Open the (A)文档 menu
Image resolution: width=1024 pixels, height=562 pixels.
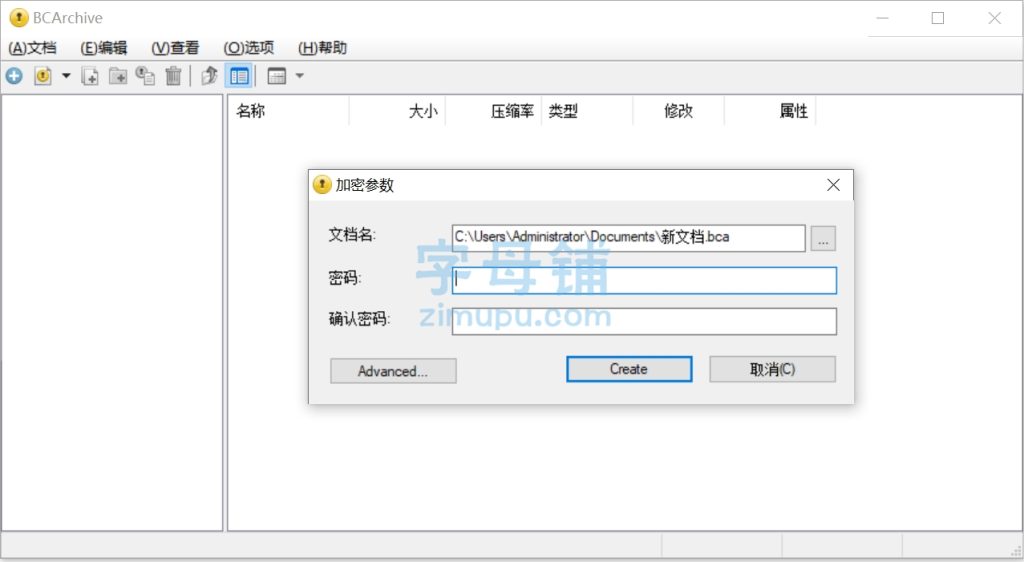pos(32,48)
